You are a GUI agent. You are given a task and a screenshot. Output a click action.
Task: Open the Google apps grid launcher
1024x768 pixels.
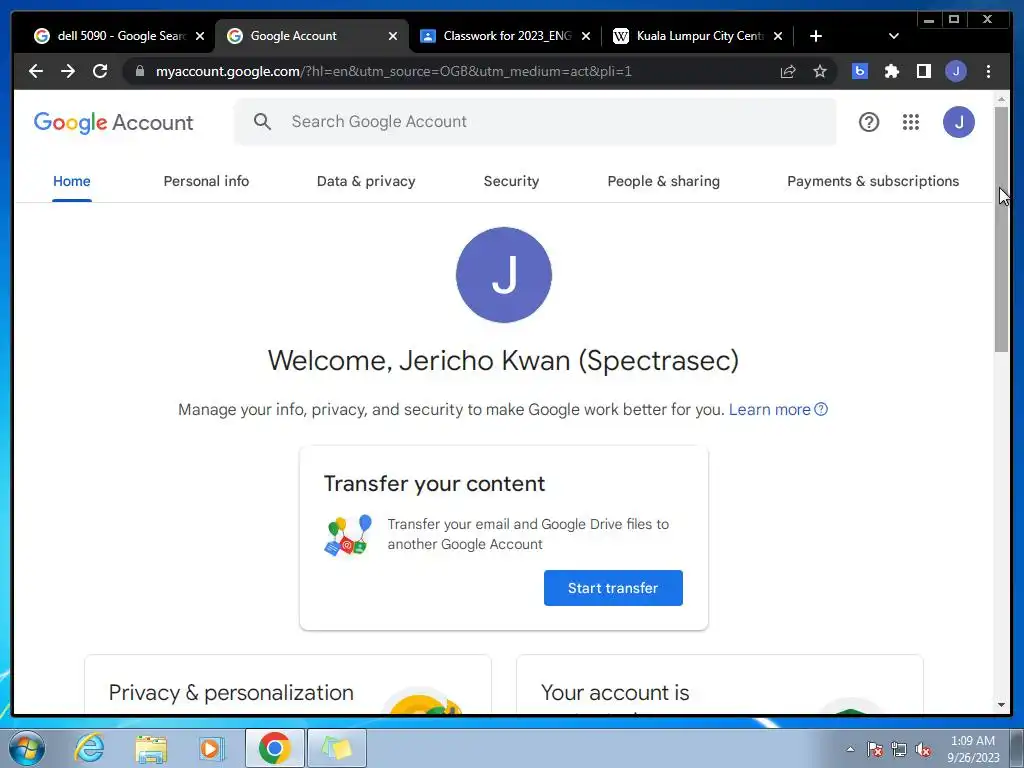point(911,122)
